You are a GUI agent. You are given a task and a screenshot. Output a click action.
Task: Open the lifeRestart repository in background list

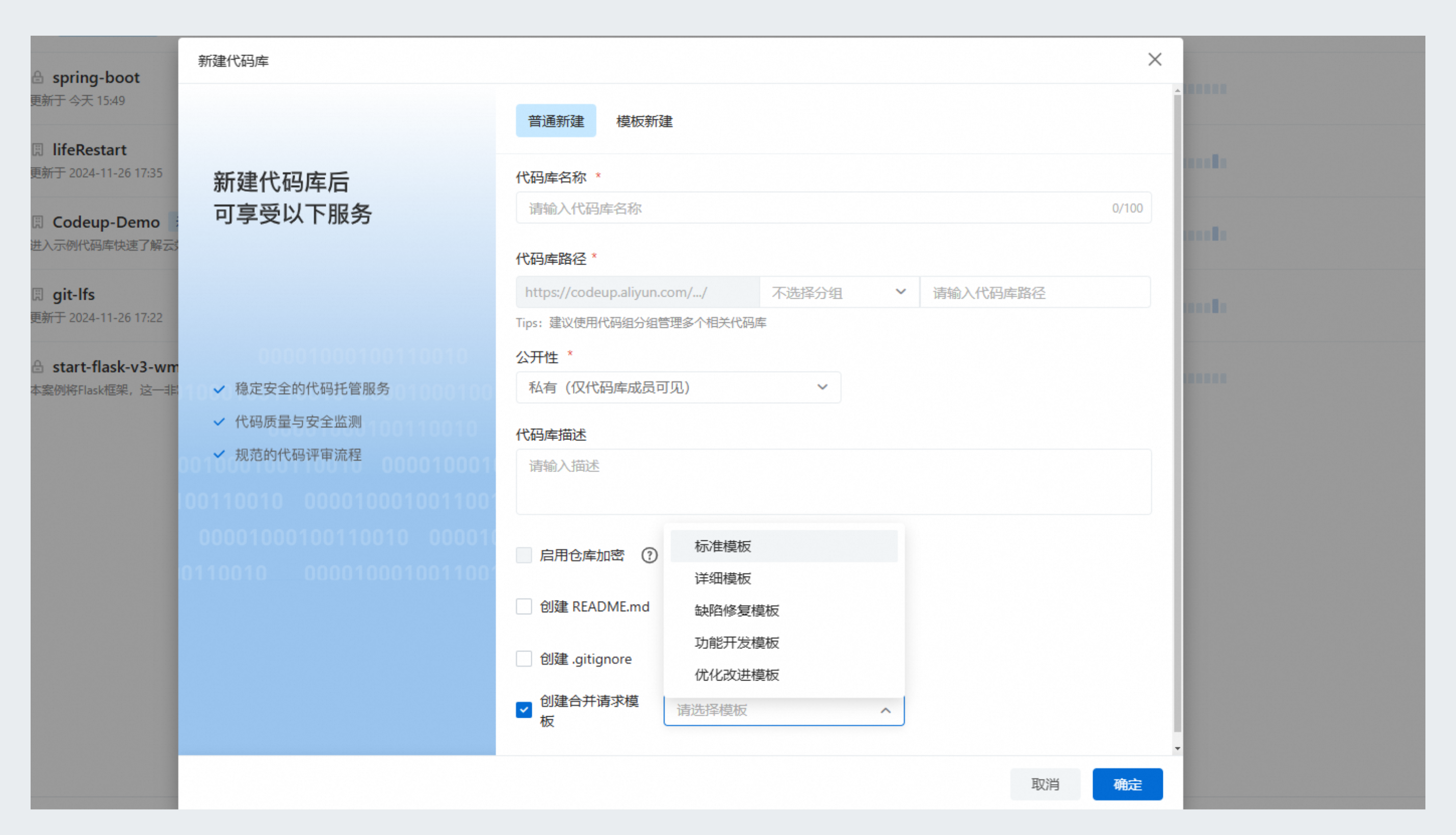89,150
